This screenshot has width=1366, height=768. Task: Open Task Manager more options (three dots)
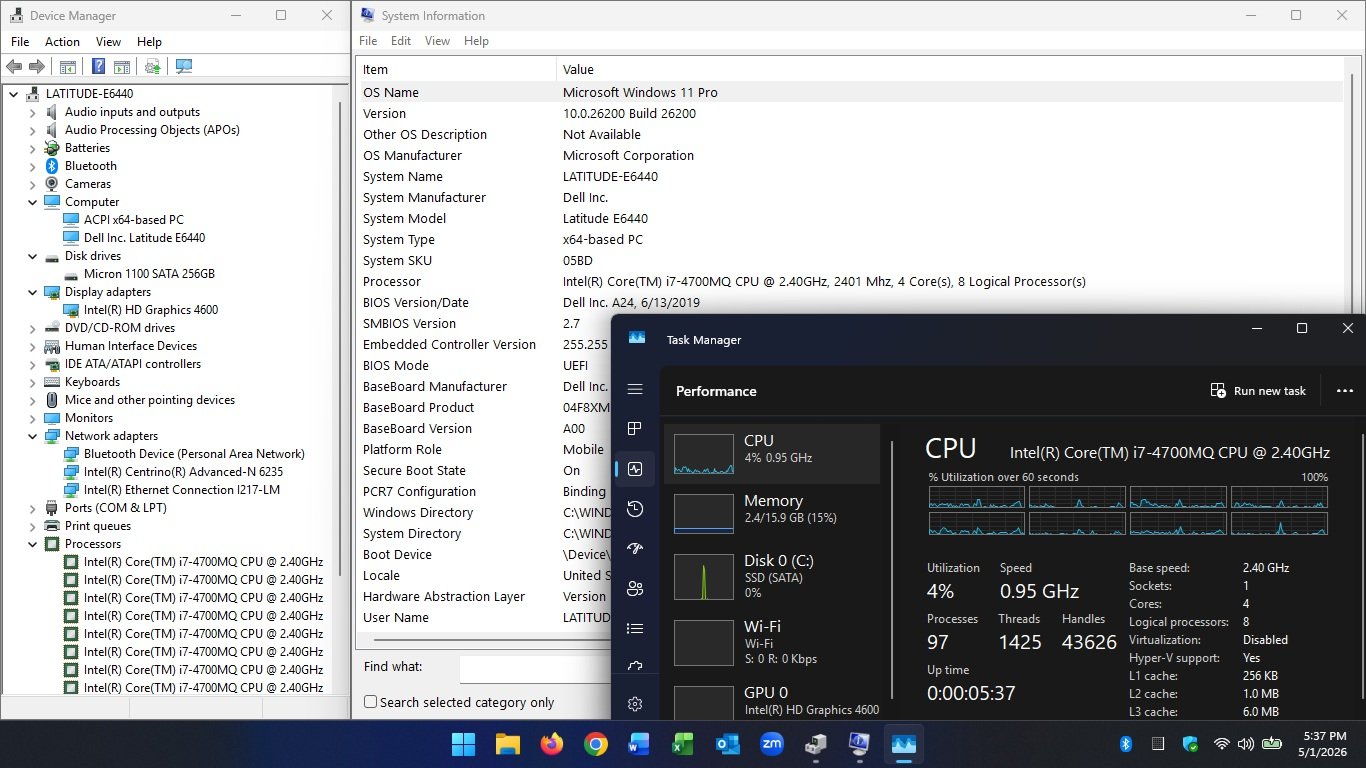[x=1344, y=391]
